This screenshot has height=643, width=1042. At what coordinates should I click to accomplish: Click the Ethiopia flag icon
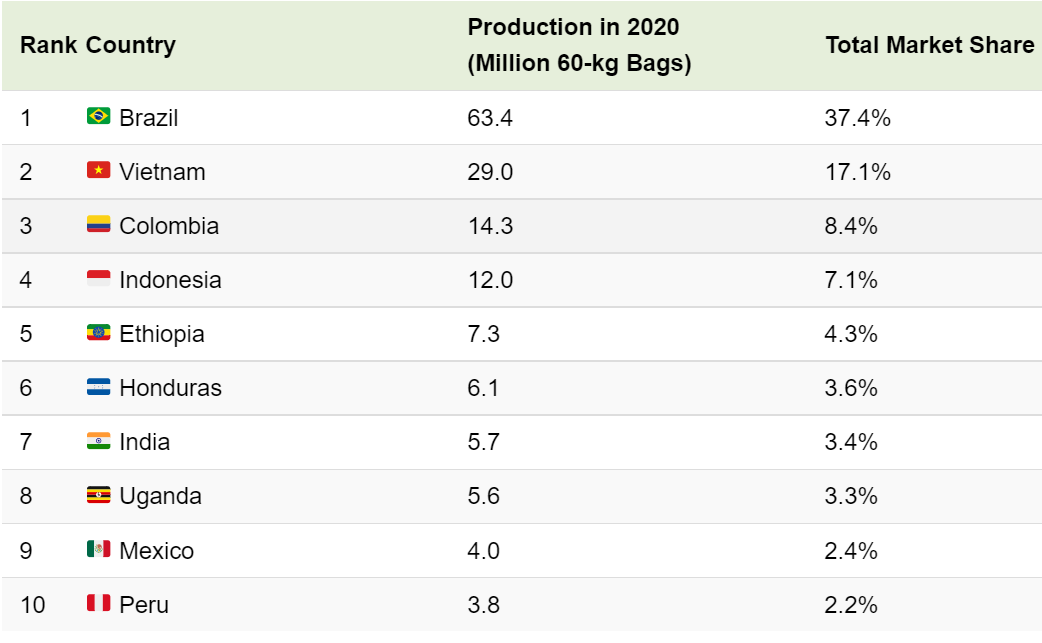[98, 333]
